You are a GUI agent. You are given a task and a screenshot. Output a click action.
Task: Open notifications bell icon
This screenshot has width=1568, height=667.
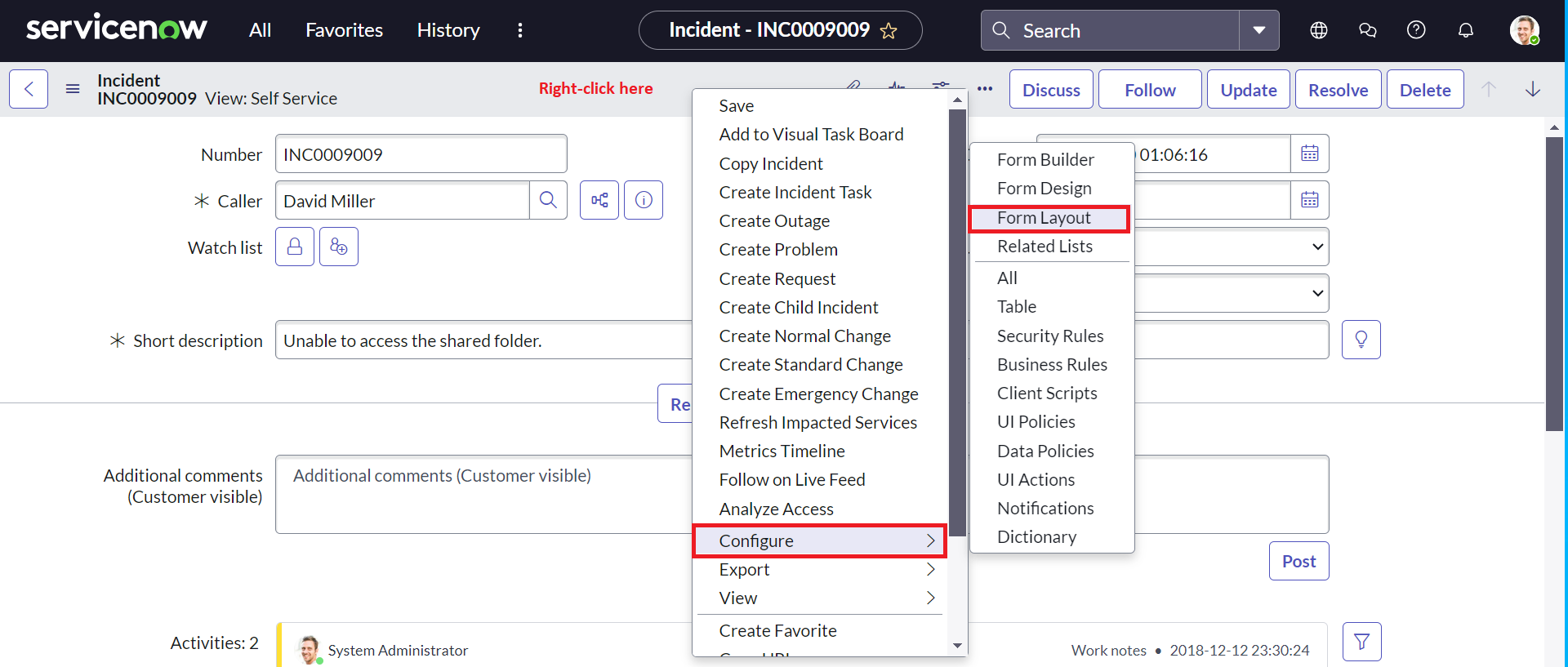(1466, 30)
